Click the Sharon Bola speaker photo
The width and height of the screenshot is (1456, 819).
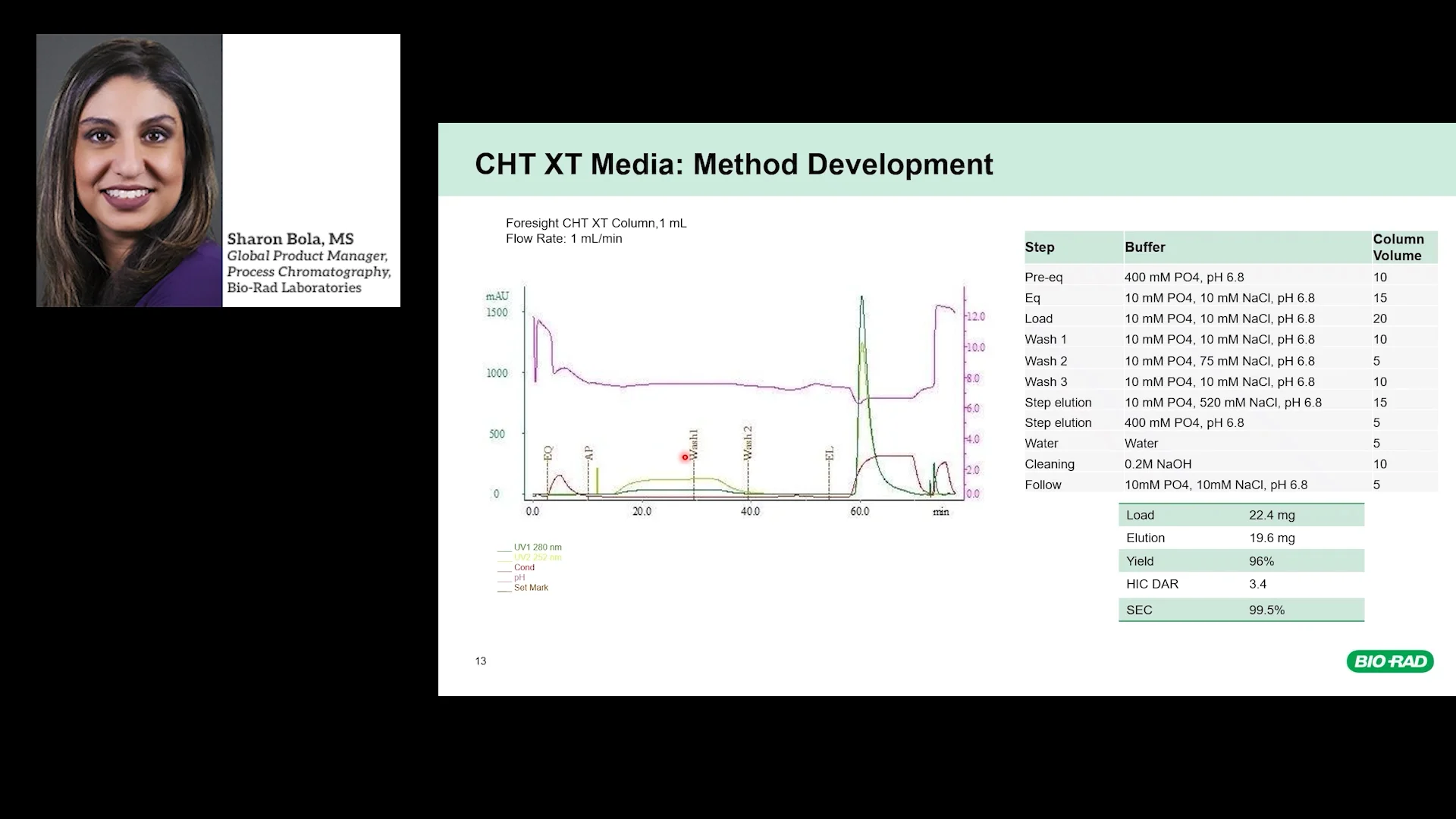click(130, 171)
